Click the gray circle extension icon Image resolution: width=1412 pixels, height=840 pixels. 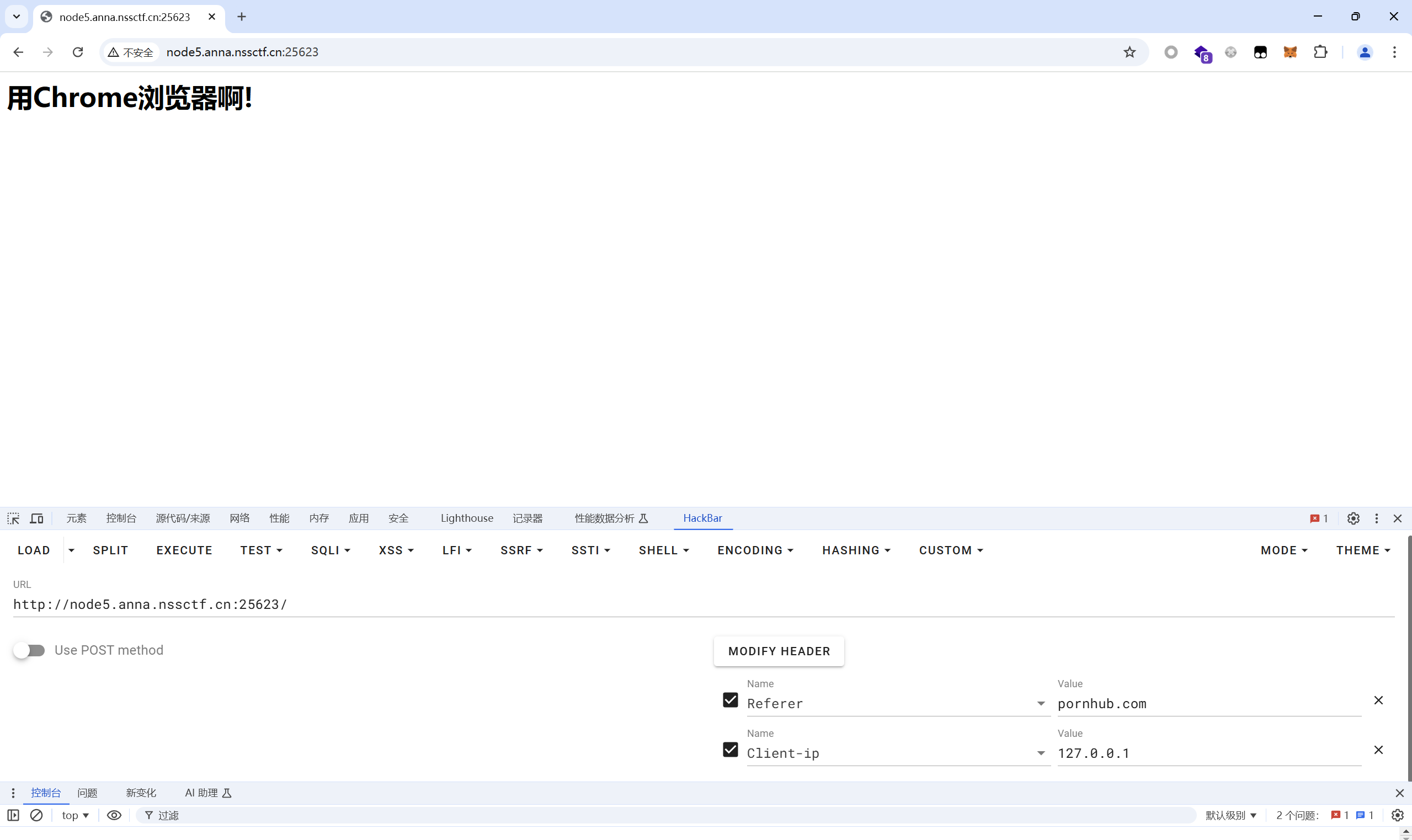(1171, 52)
